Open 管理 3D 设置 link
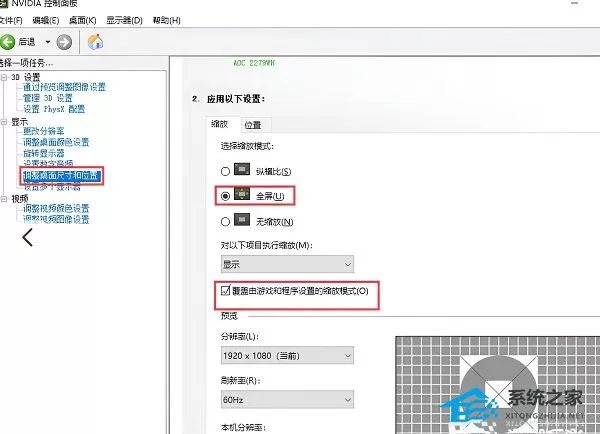Image resolution: width=600 pixels, height=434 pixels. point(48,98)
